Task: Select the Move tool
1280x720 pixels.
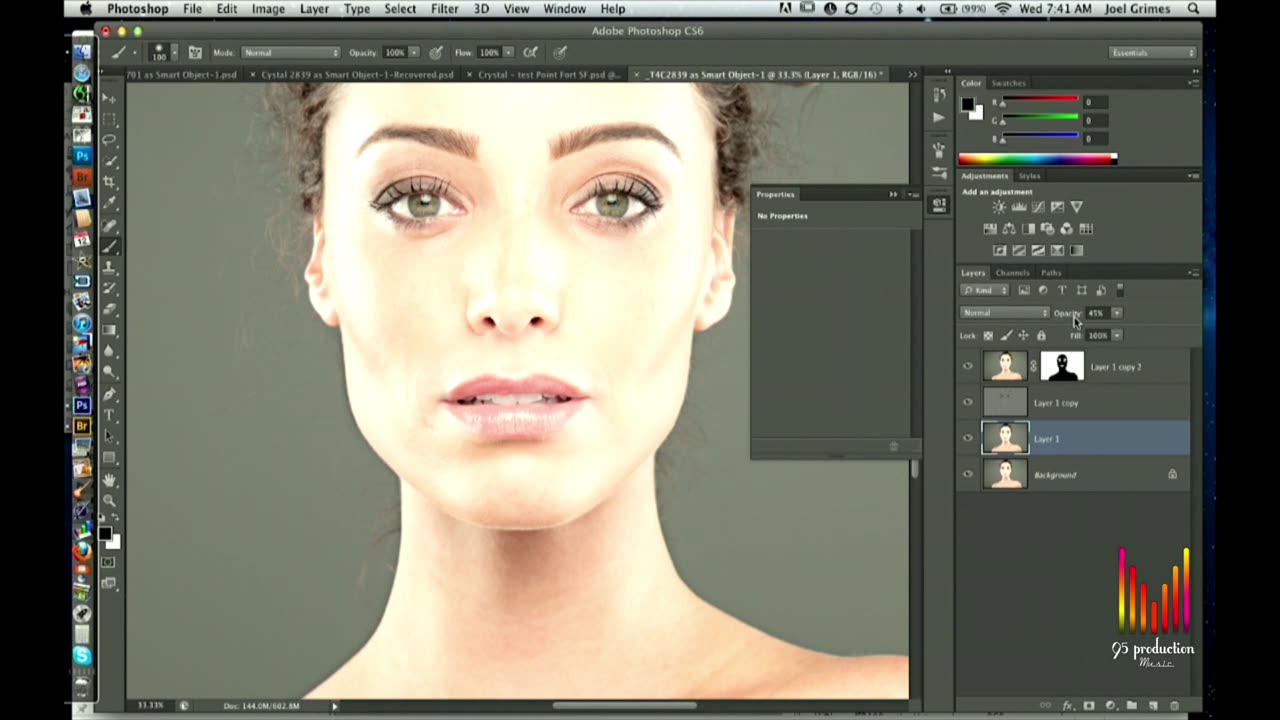Action: point(110,97)
